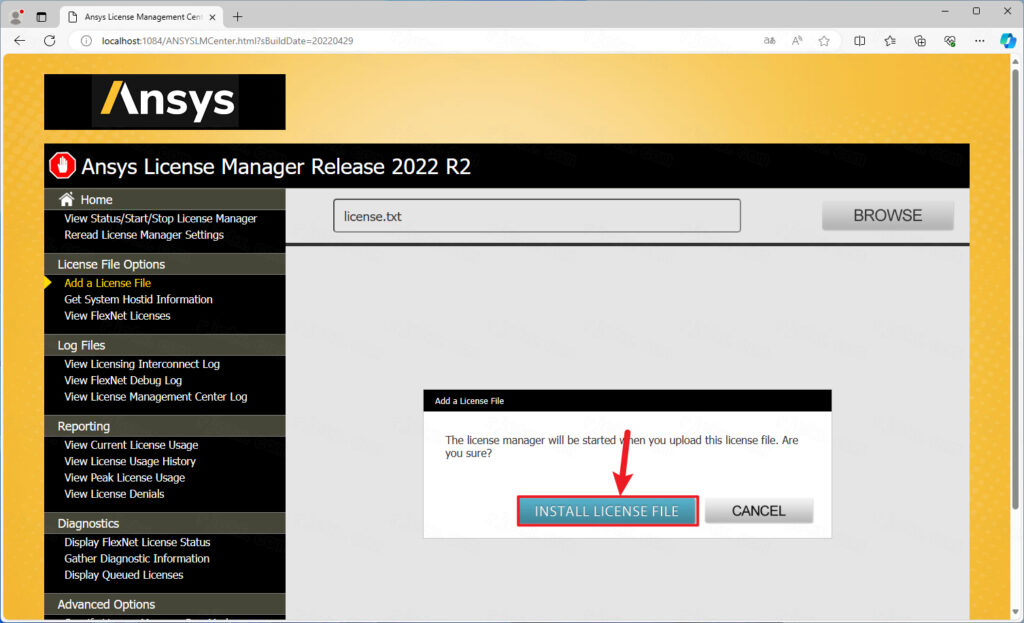Open View Current License Usage
This screenshot has height=623, width=1024.
point(131,445)
